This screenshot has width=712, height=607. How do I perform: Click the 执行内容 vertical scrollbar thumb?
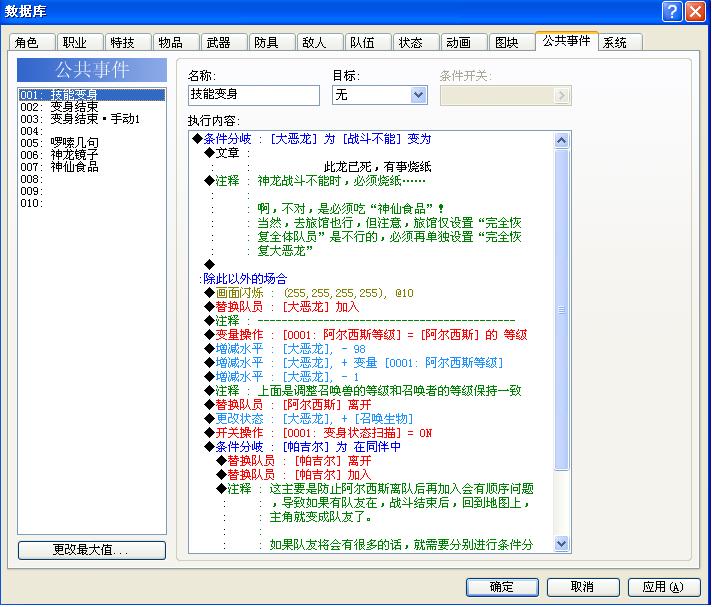(x=562, y=310)
